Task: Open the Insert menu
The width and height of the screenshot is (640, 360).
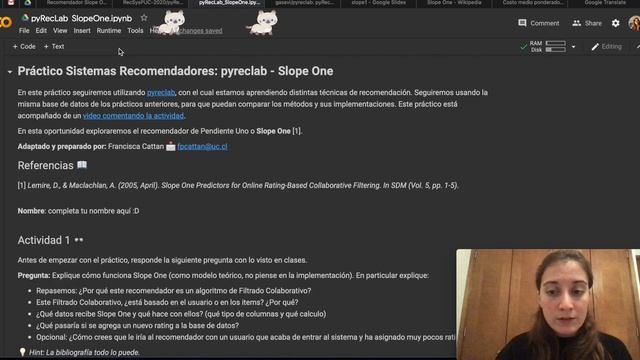Action: coord(82,31)
